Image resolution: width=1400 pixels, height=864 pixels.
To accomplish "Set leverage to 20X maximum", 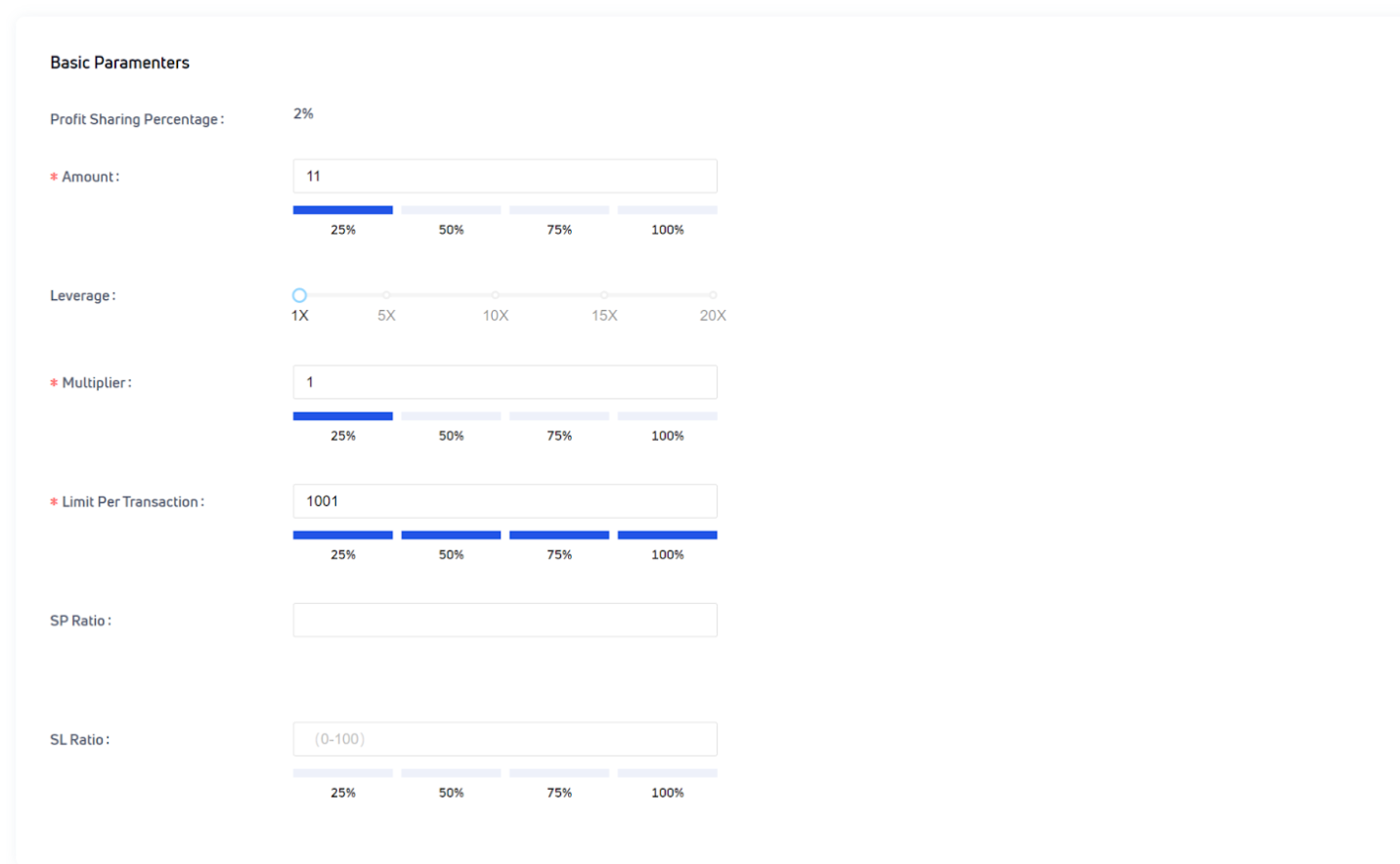I will (x=713, y=295).
